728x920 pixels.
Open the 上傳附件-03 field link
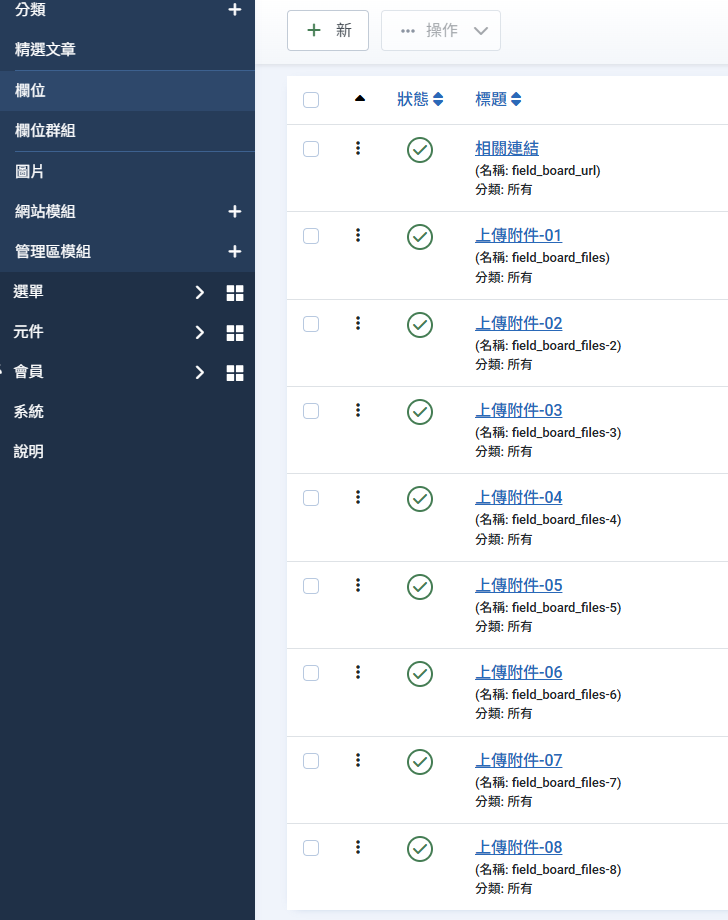tap(518, 410)
